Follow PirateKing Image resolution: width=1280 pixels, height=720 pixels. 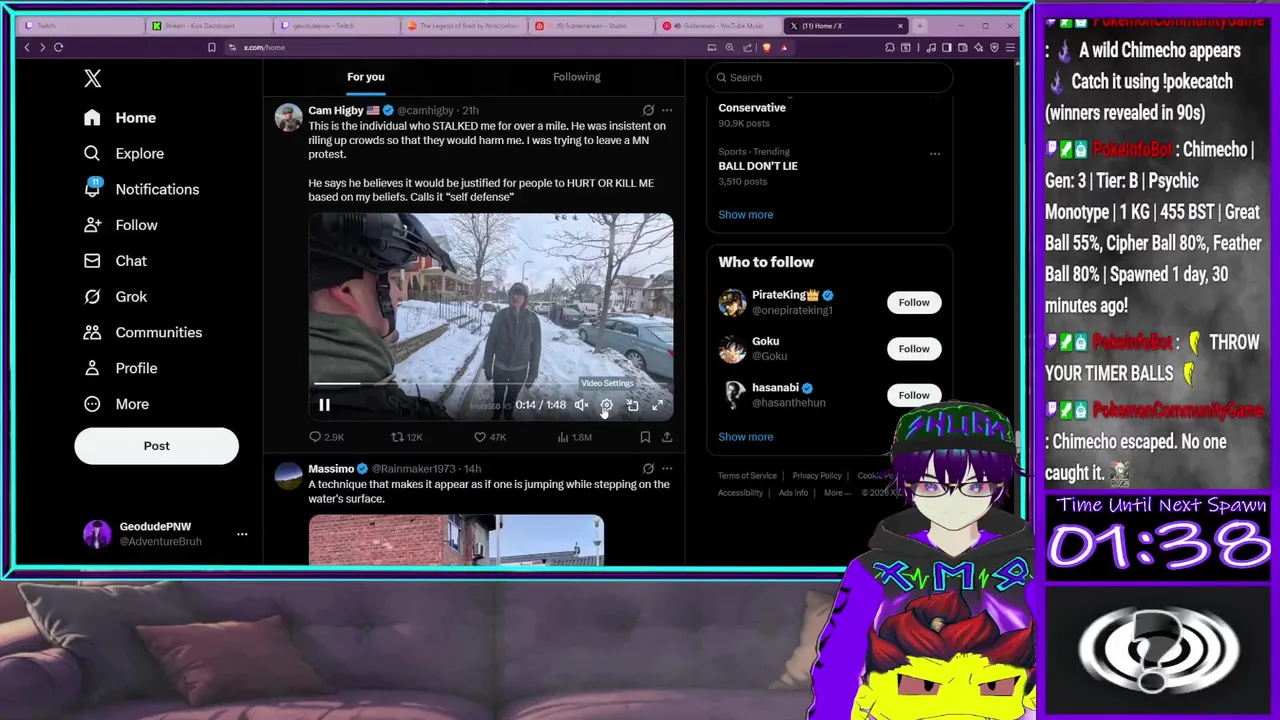(x=913, y=302)
